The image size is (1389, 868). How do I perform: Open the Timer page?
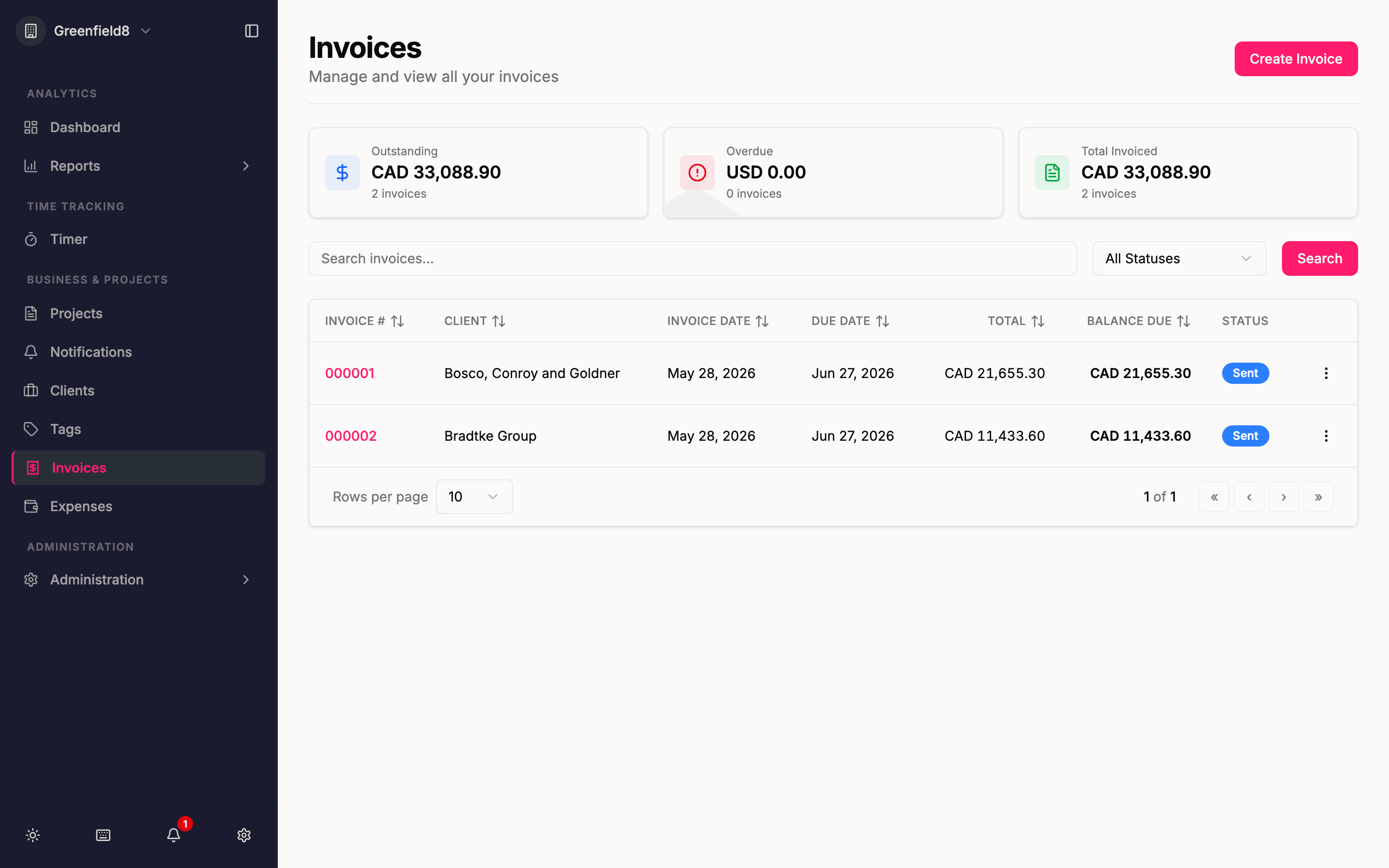[139, 239]
